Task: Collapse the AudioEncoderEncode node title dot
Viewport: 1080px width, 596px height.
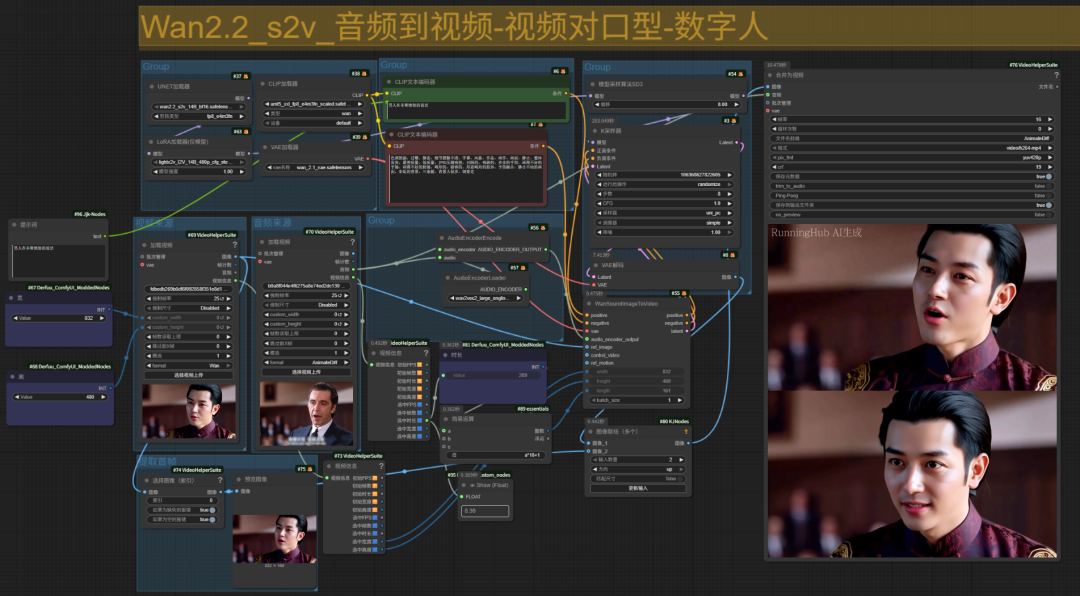Action: coord(442,238)
